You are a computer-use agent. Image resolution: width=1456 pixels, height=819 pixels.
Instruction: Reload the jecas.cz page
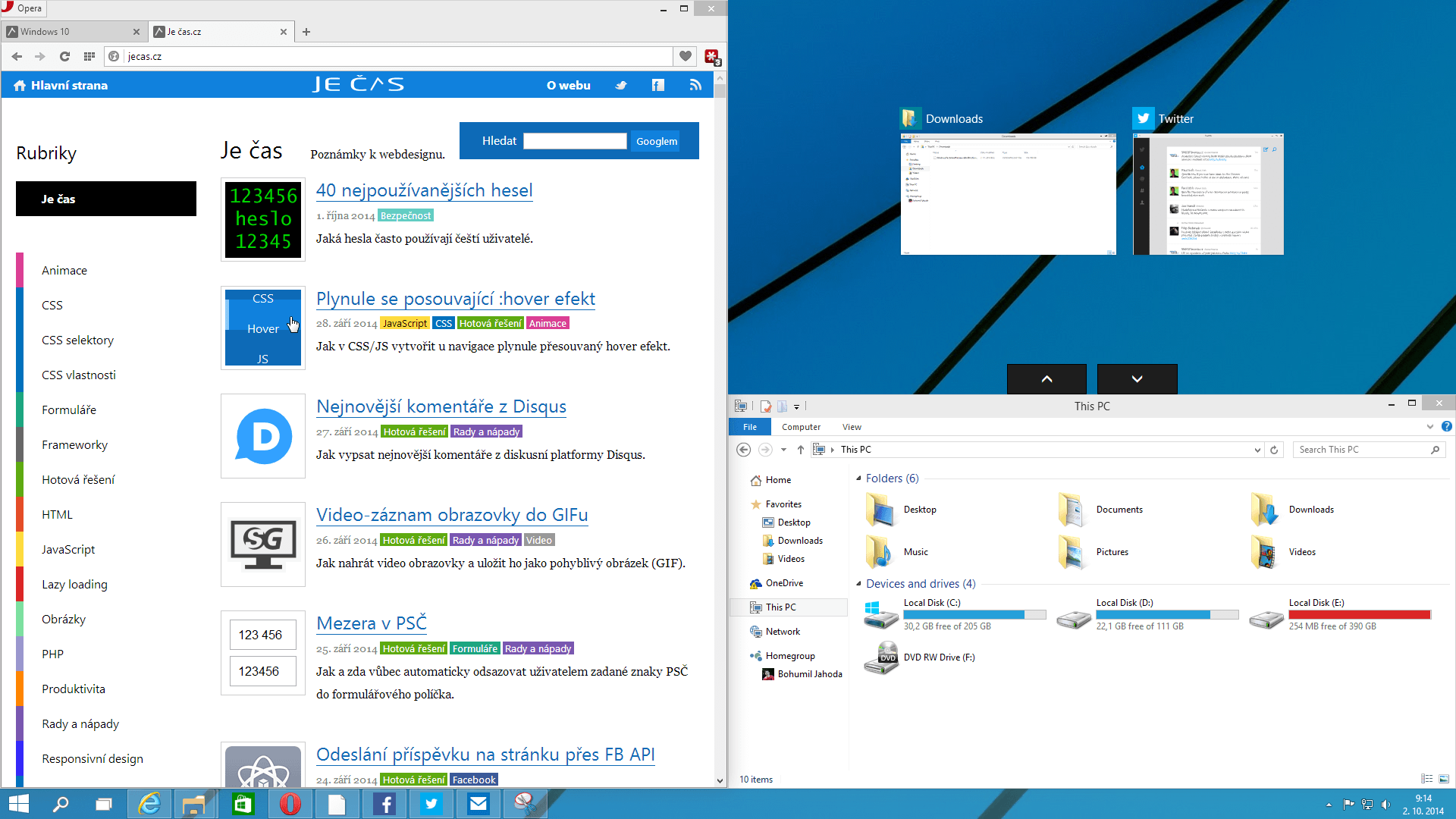point(64,56)
